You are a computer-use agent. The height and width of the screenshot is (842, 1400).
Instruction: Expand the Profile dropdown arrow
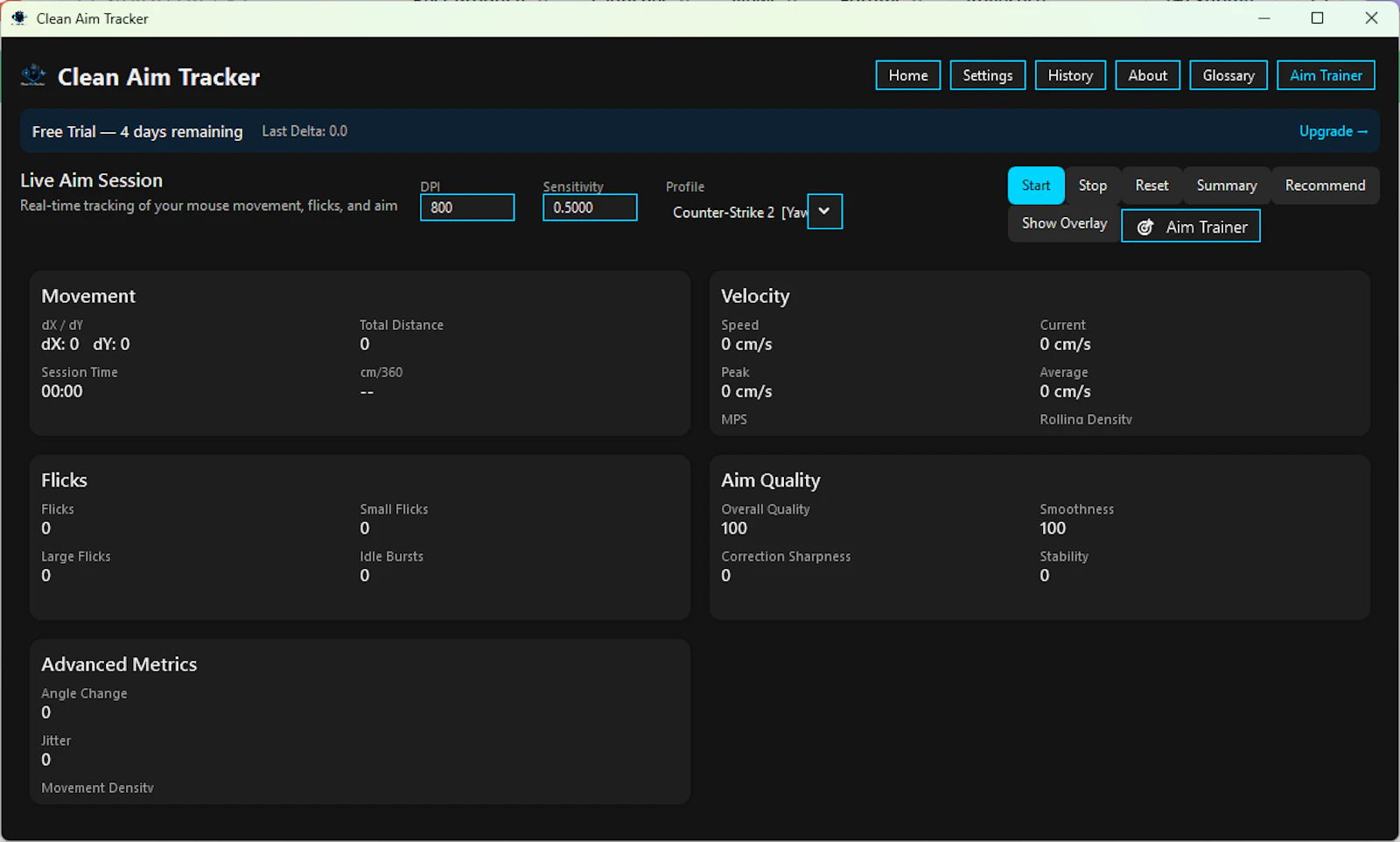click(824, 211)
